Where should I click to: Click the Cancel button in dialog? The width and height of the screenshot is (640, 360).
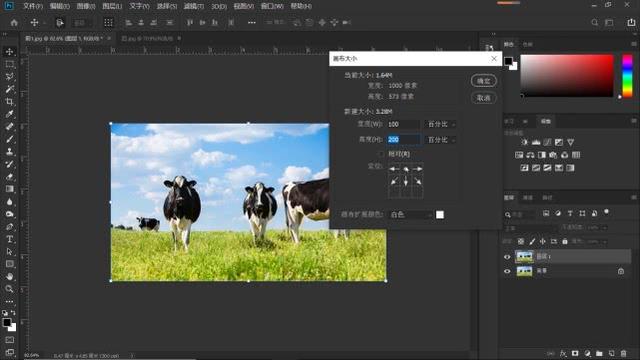(x=484, y=98)
